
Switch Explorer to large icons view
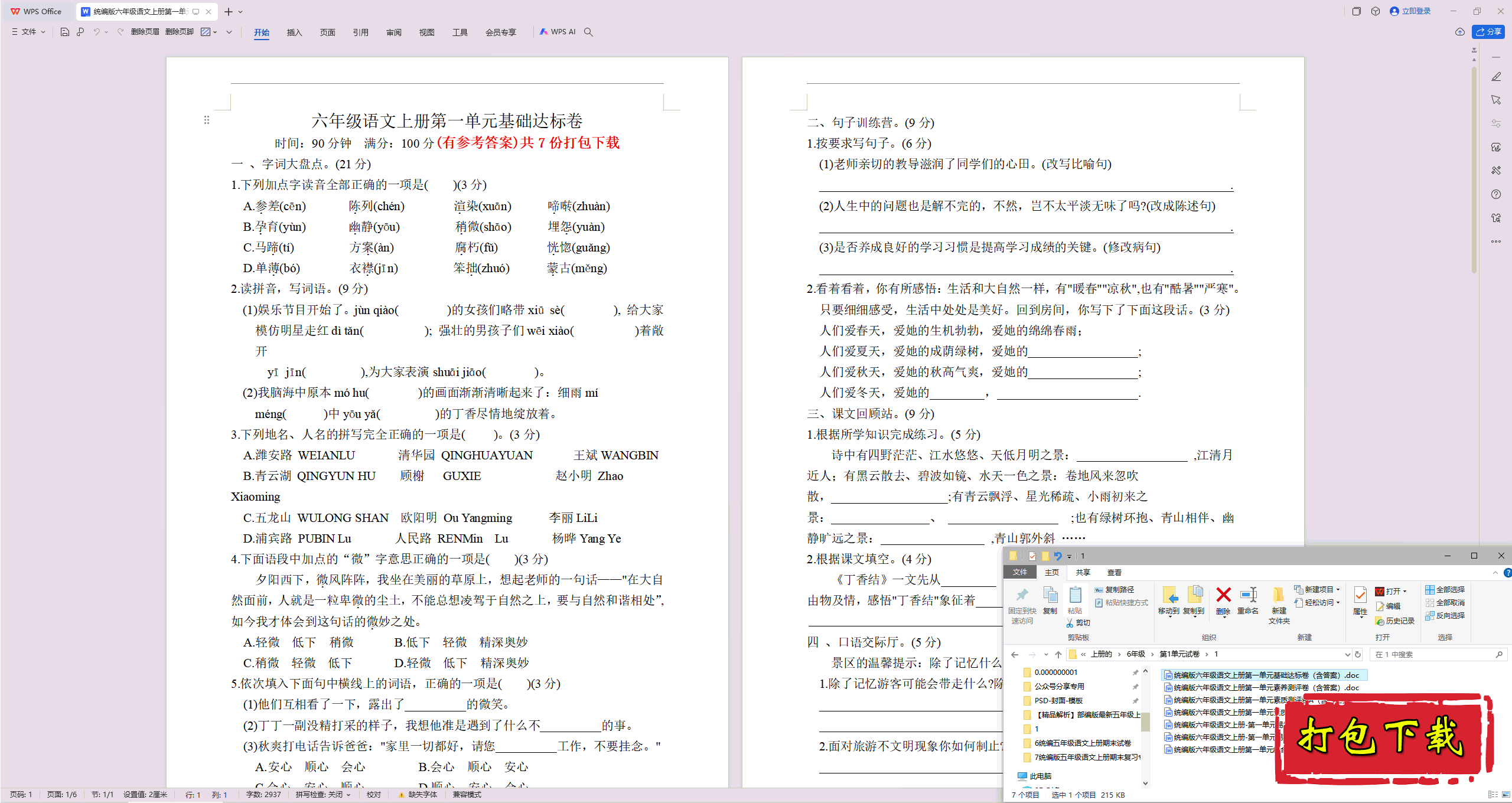click(x=1506, y=795)
